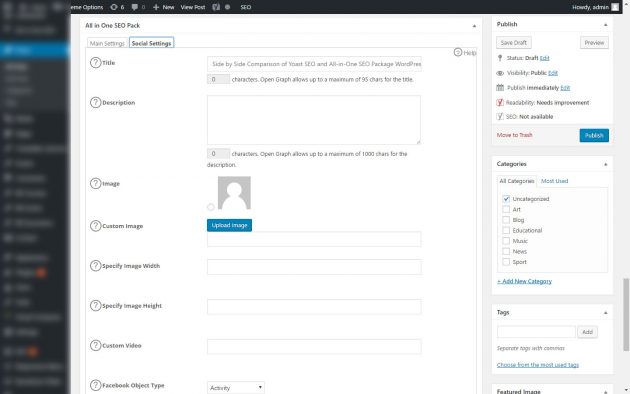630x394 pixels.
Task: Click the calendar icon beside Publish immediately
Action: pyautogui.click(x=500, y=88)
